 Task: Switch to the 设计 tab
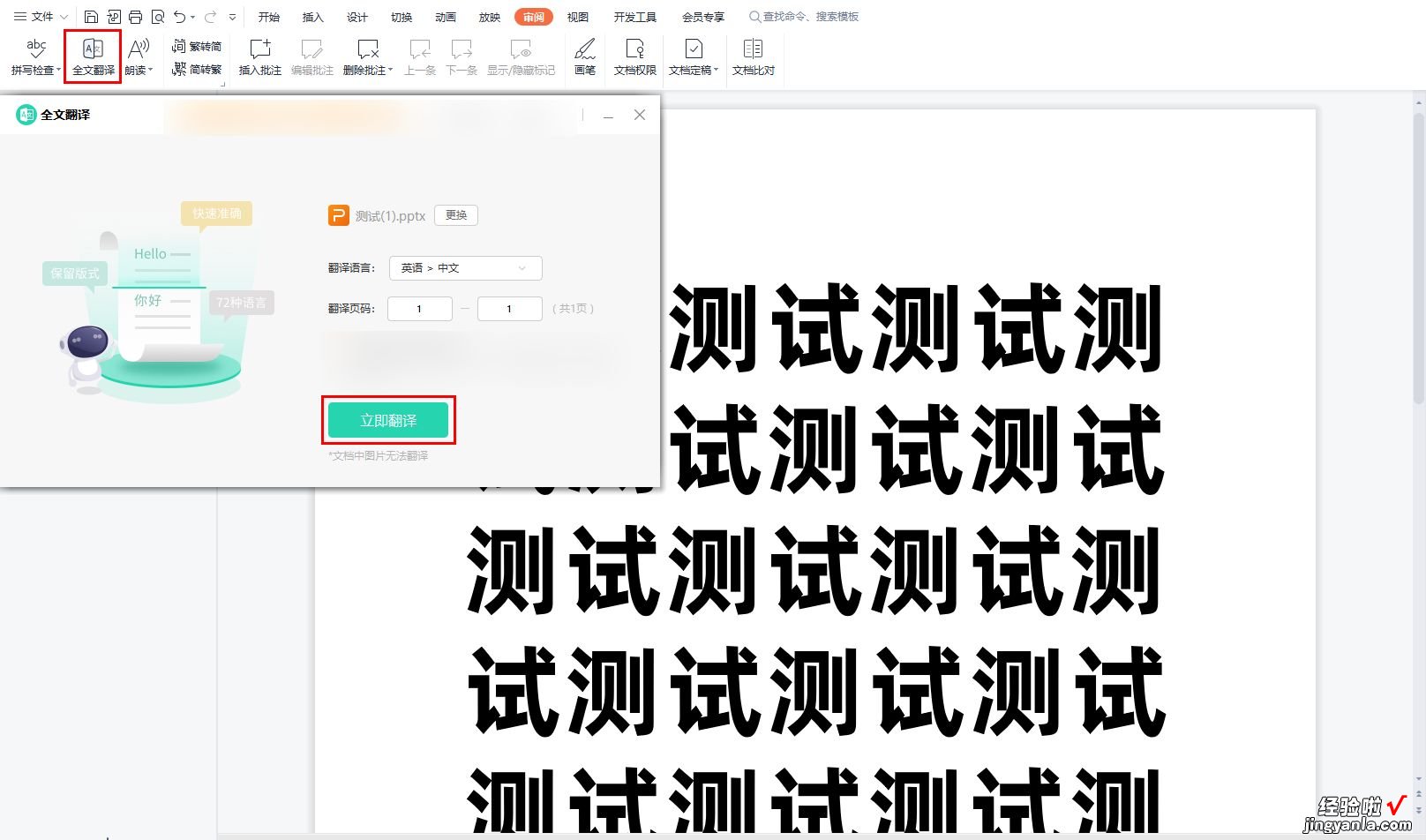tap(357, 17)
